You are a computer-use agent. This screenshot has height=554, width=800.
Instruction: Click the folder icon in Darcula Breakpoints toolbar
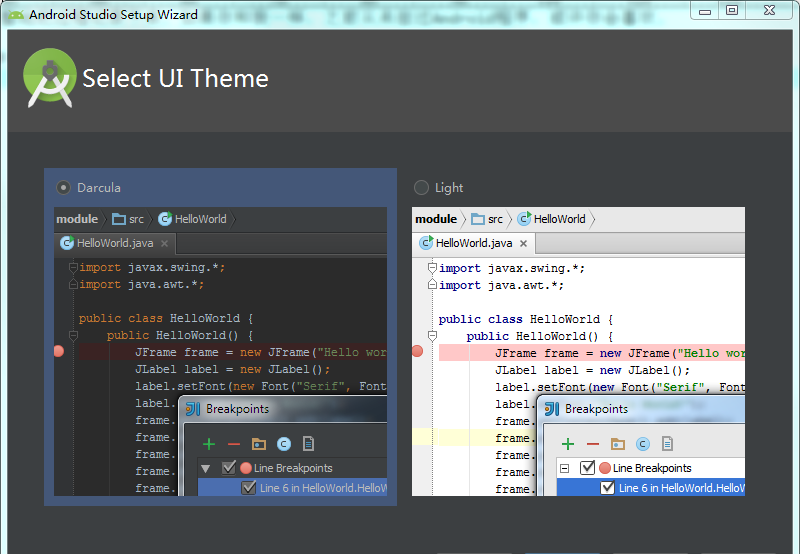(258, 444)
